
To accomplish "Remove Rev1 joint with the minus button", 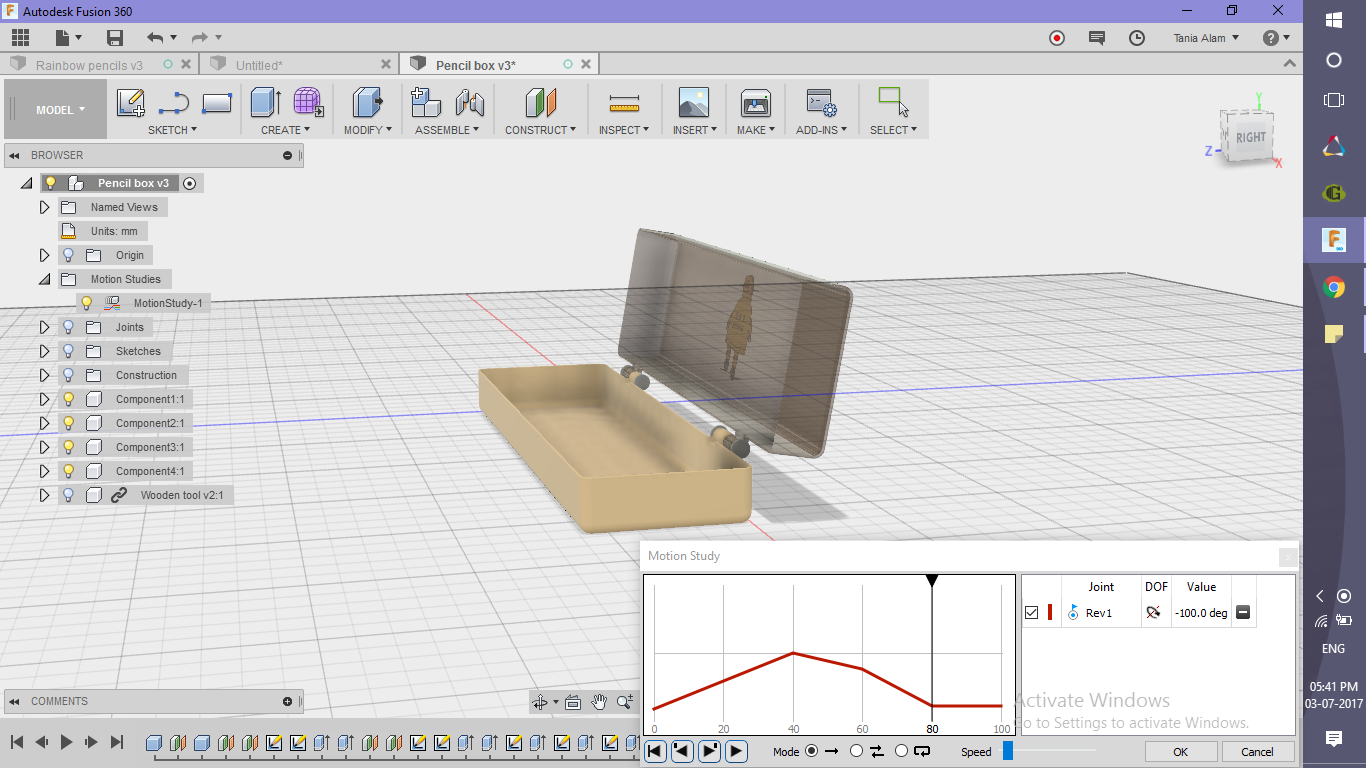I will (x=1243, y=613).
